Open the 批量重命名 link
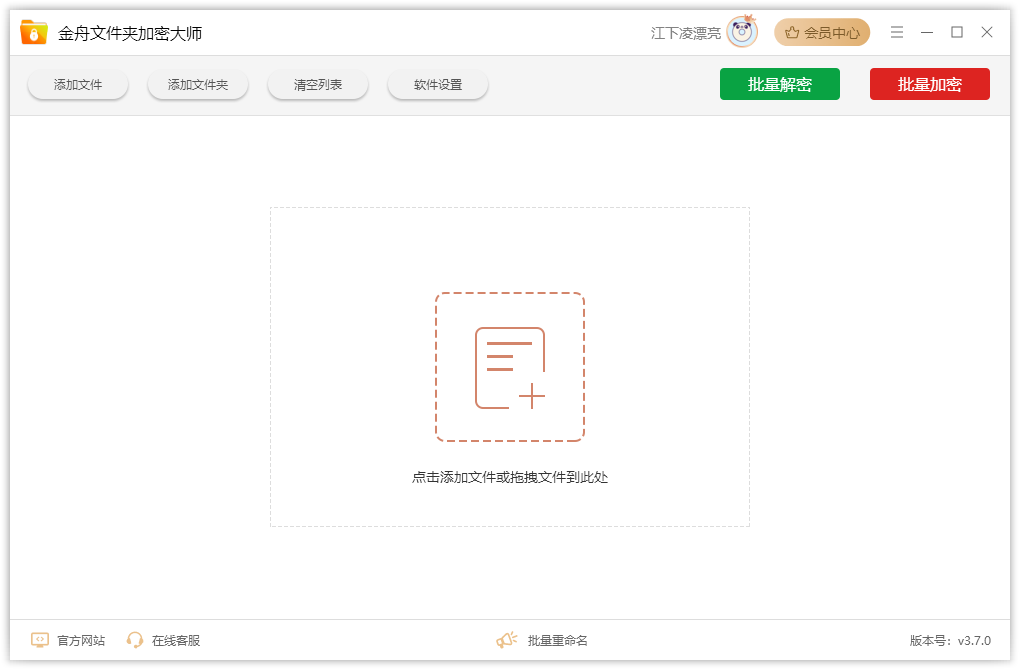The width and height of the screenshot is (1020, 670). tap(557, 641)
